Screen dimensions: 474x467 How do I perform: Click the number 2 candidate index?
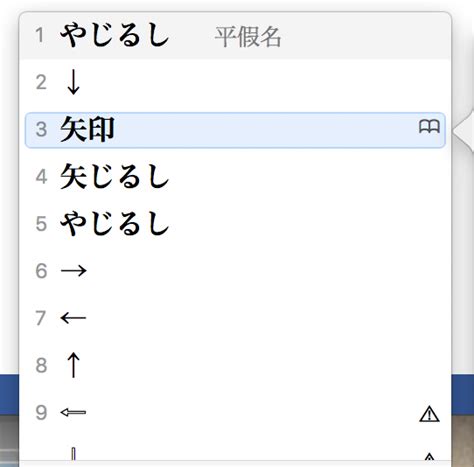41,82
